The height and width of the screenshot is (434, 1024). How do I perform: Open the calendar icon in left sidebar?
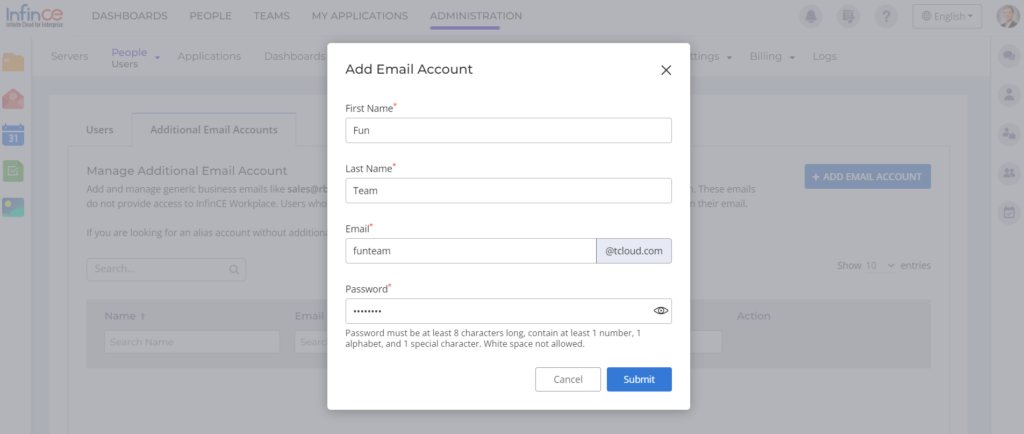pos(13,134)
